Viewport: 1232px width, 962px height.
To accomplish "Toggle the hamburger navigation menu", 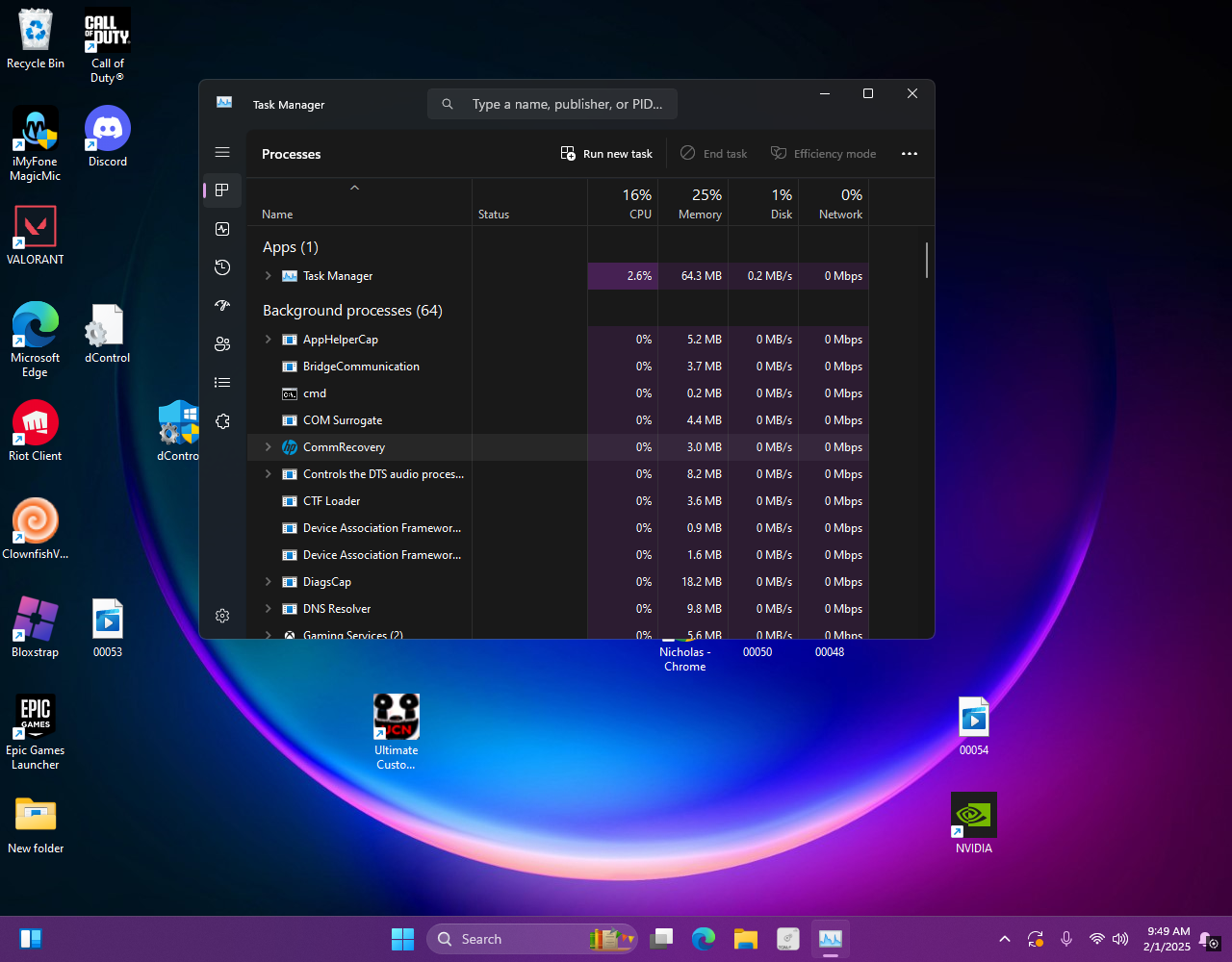I will (222, 152).
